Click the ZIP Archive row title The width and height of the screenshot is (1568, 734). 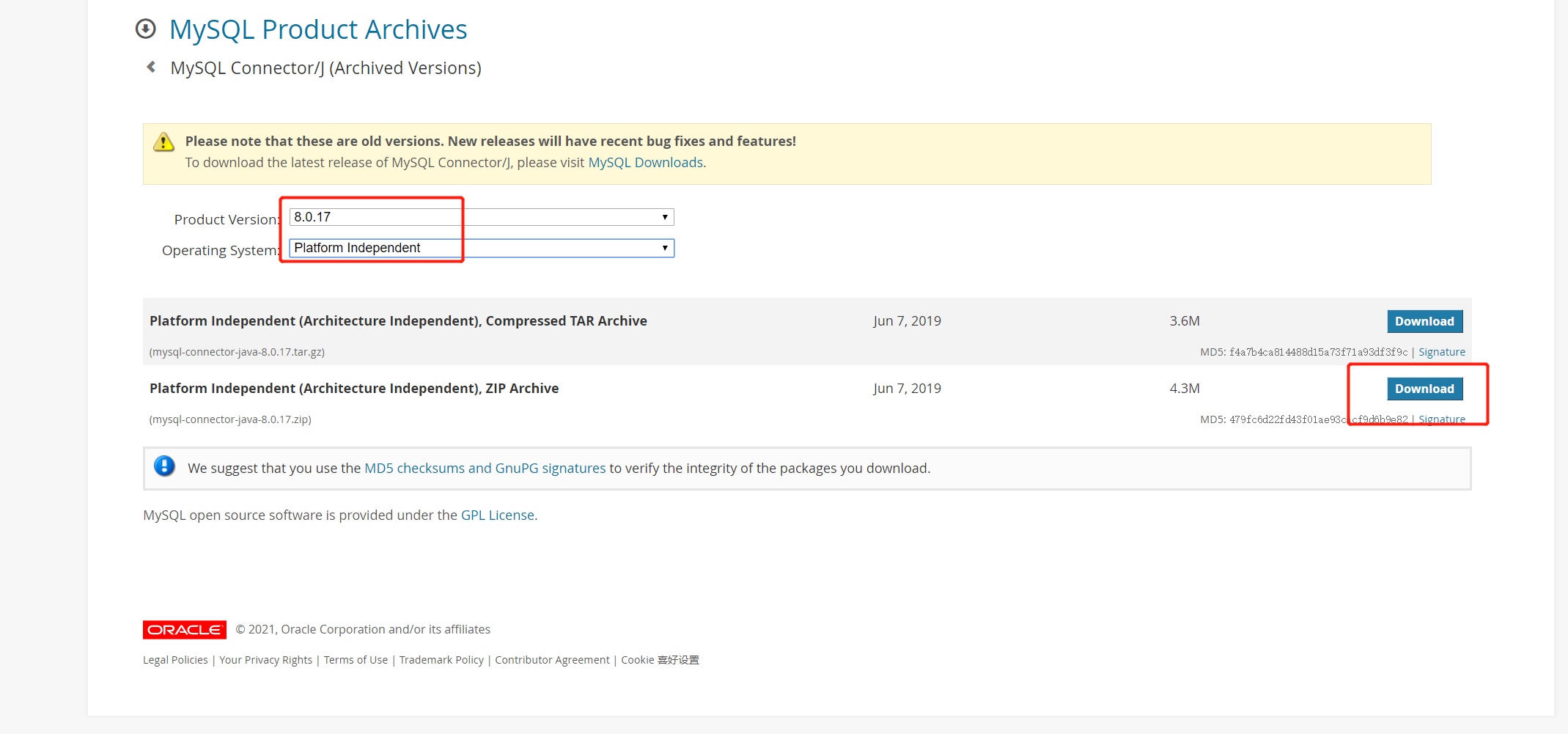coord(354,388)
